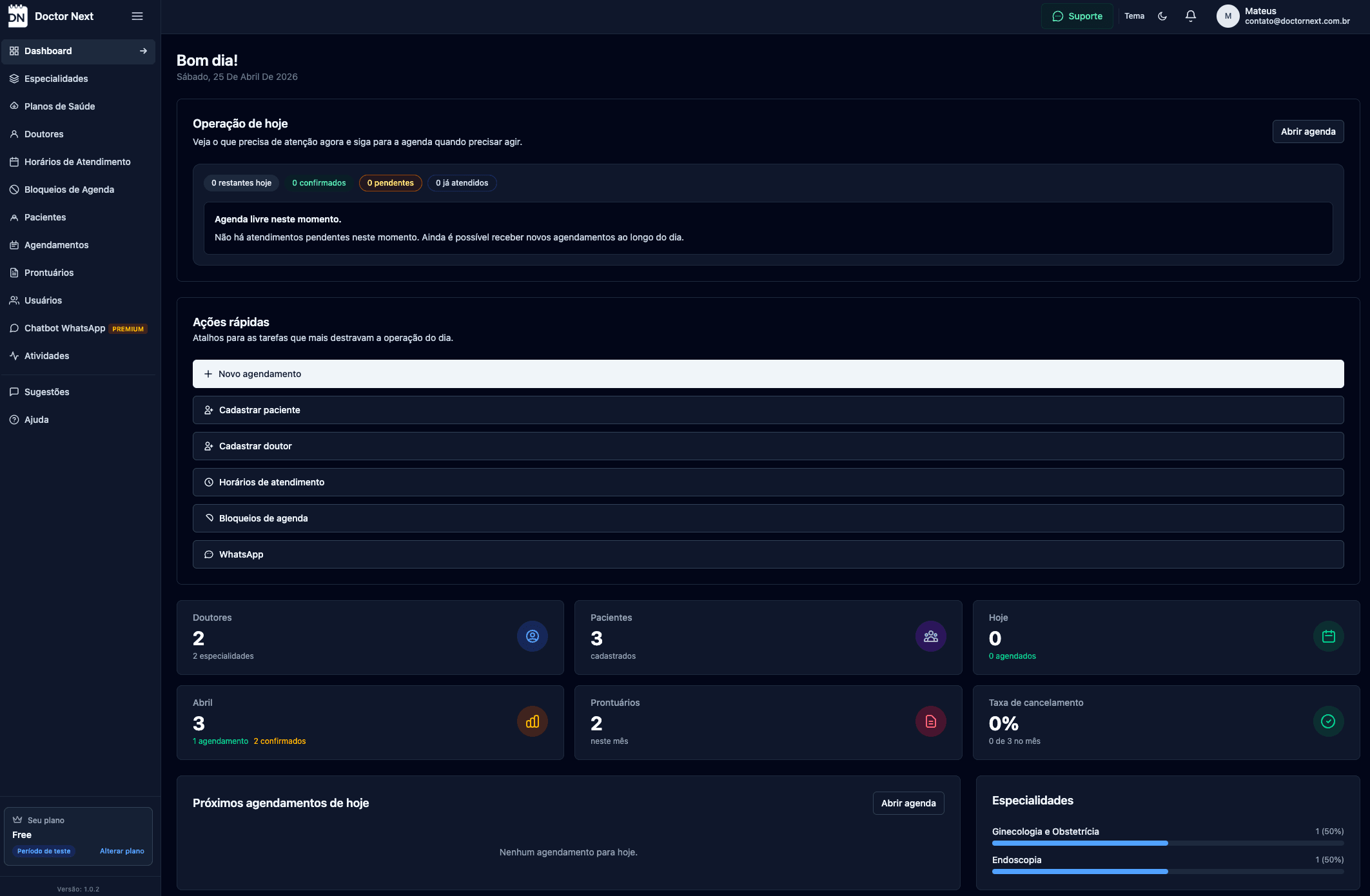Go to Agendamentos in the navigation menu
1370x896 pixels.
[56, 244]
